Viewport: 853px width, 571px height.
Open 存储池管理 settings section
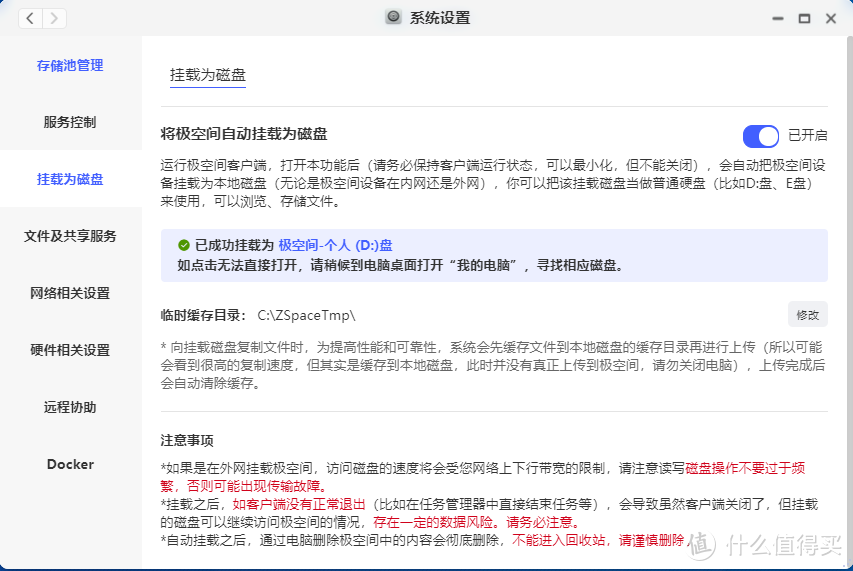tap(70, 65)
